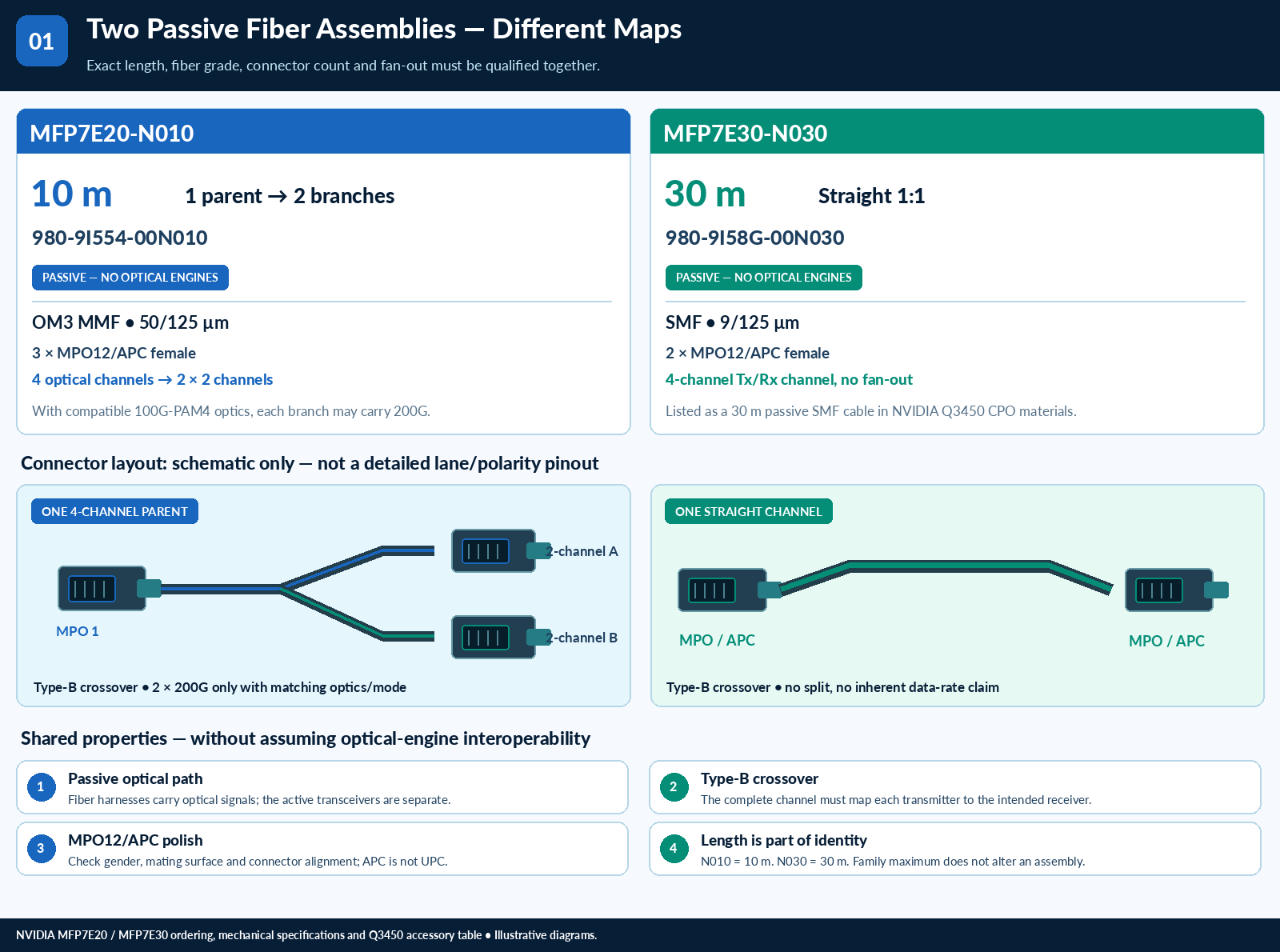The image size is (1280, 952).
Task: Click '1 parent → 2 branches' text
Action: coord(290,196)
